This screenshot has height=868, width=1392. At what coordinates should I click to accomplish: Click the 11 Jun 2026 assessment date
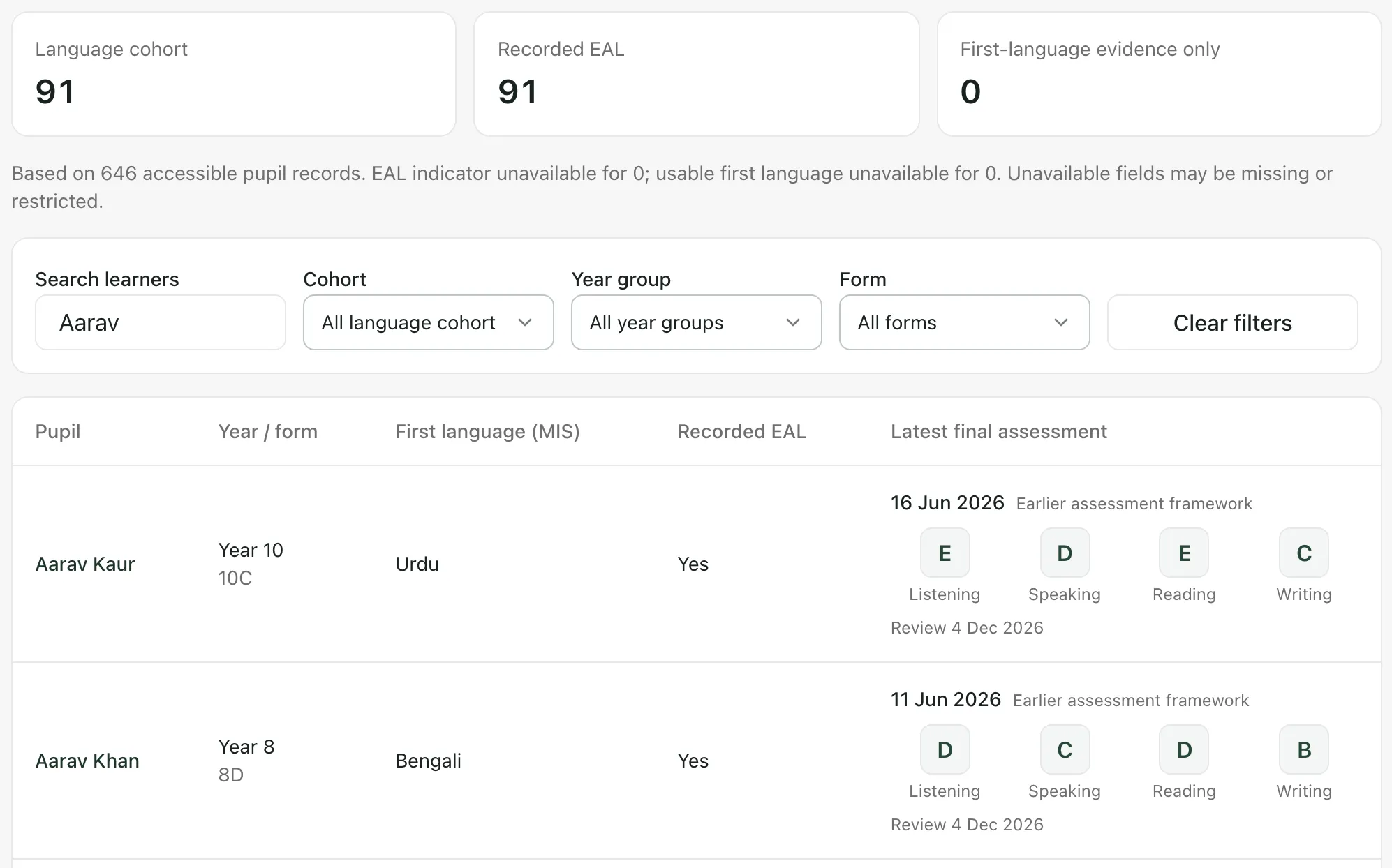pyautogui.click(x=946, y=699)
